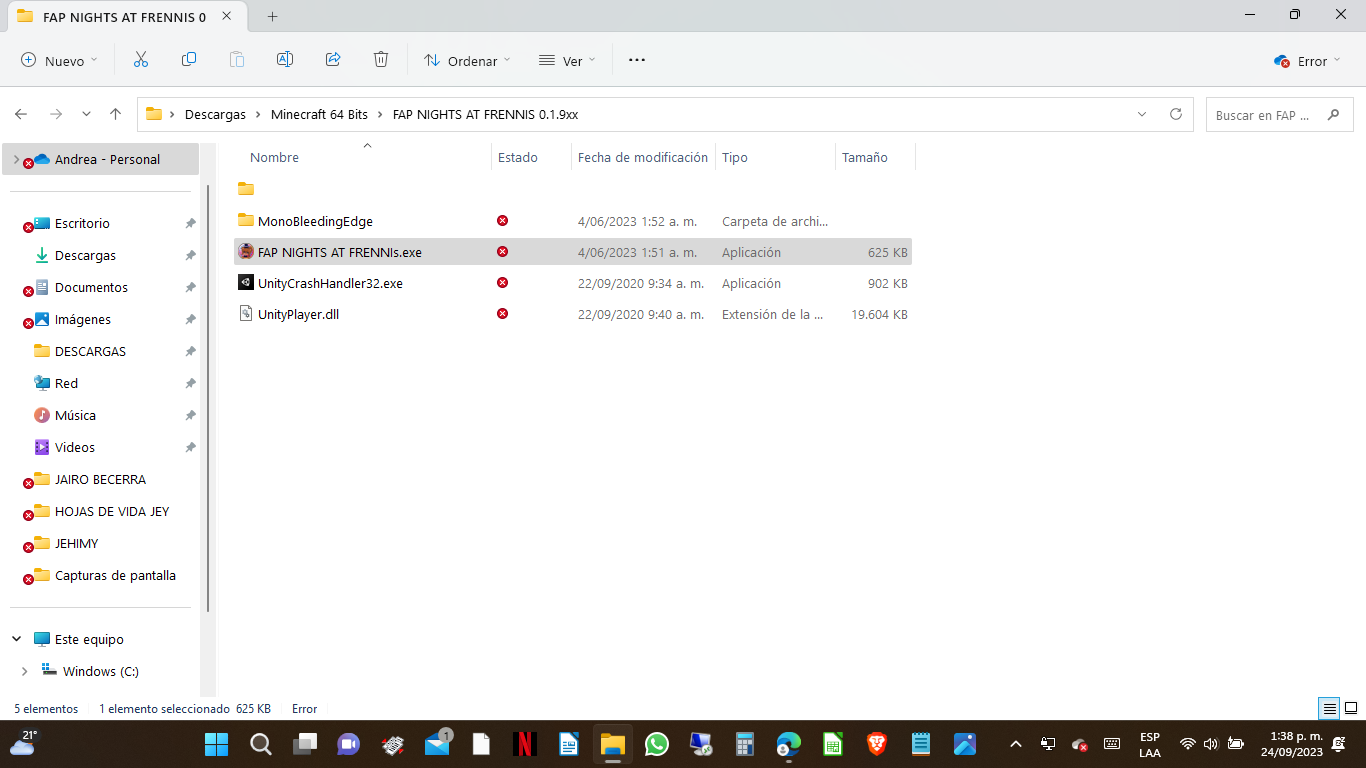
Task: Expand the address bar history dropdown
Action: click(1142, 114)
